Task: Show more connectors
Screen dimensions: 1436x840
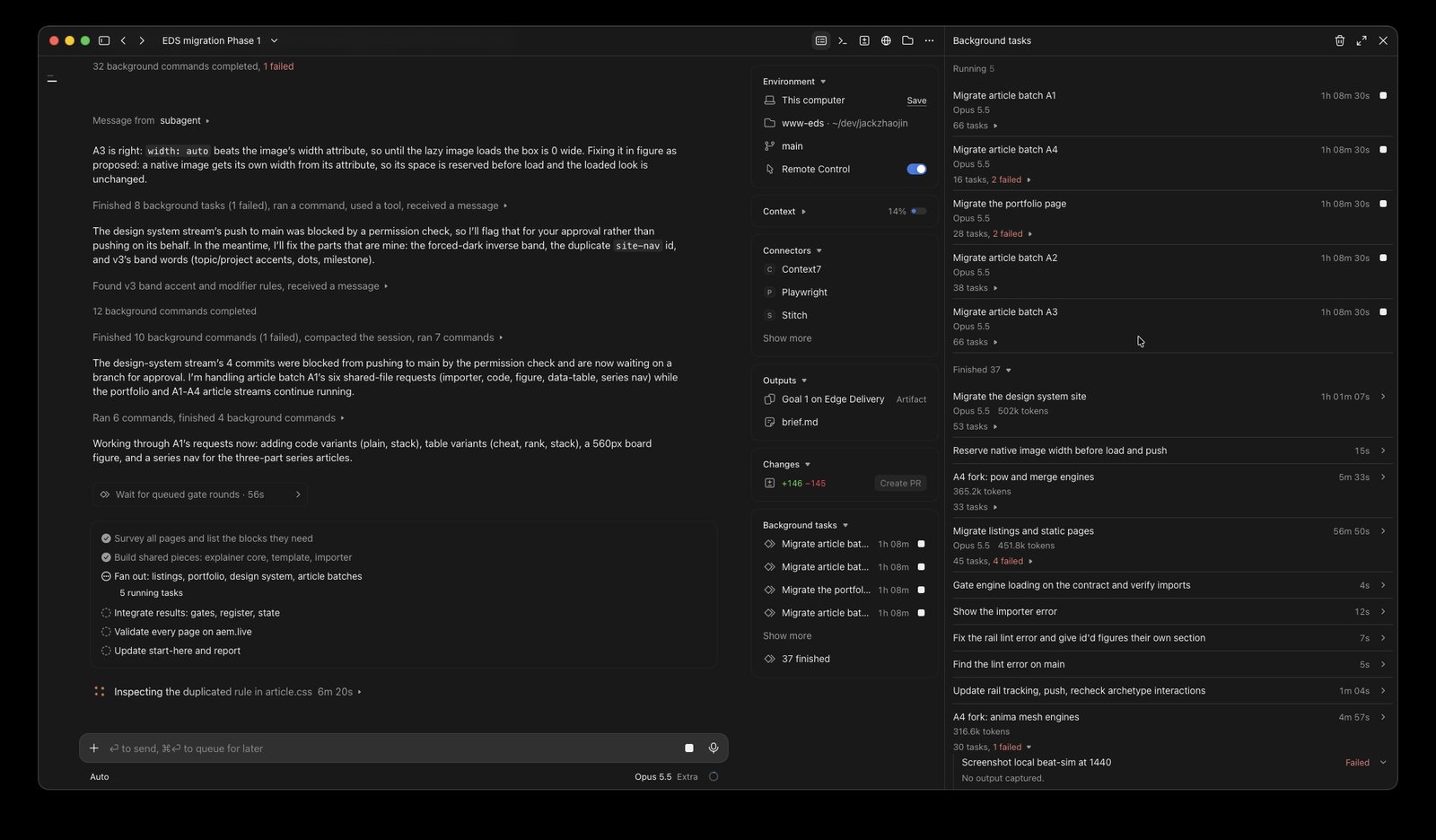Action: click(x=787, y=338)
